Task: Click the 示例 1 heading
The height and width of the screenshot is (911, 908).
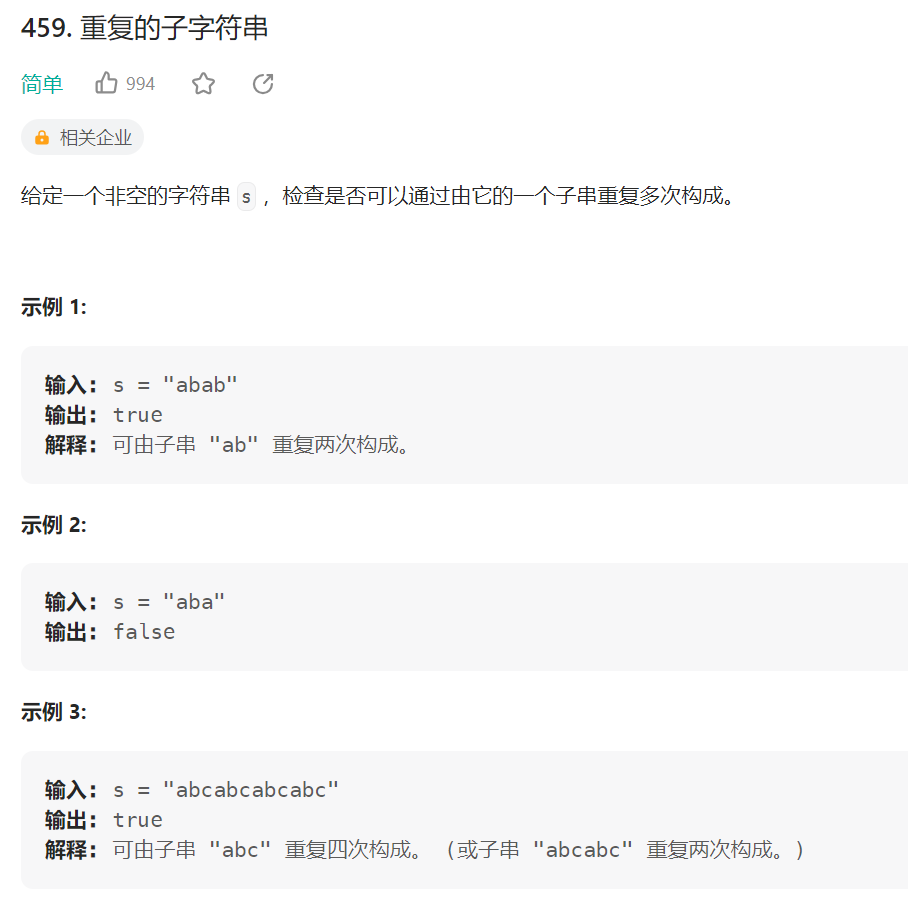Action: 54,307
